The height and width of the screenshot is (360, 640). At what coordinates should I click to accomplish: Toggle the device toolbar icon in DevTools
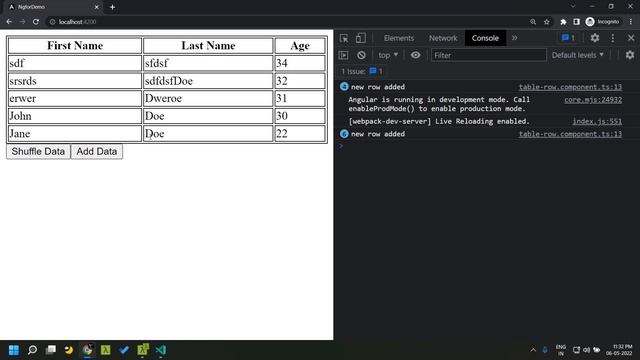360,38
